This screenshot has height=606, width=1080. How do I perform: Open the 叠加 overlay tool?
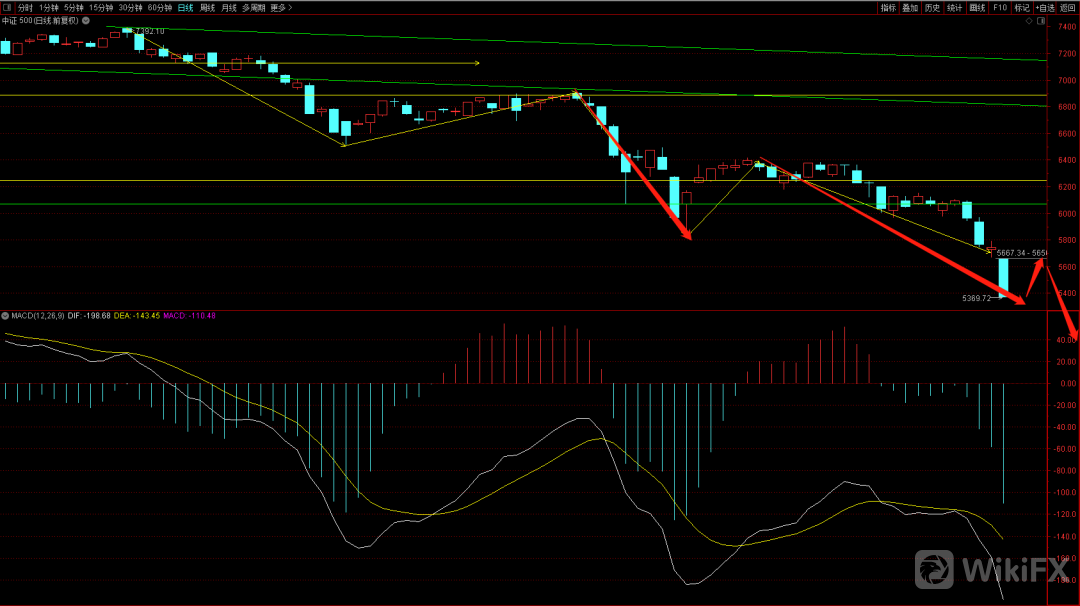pyautogui.click(x=909, y=7)
